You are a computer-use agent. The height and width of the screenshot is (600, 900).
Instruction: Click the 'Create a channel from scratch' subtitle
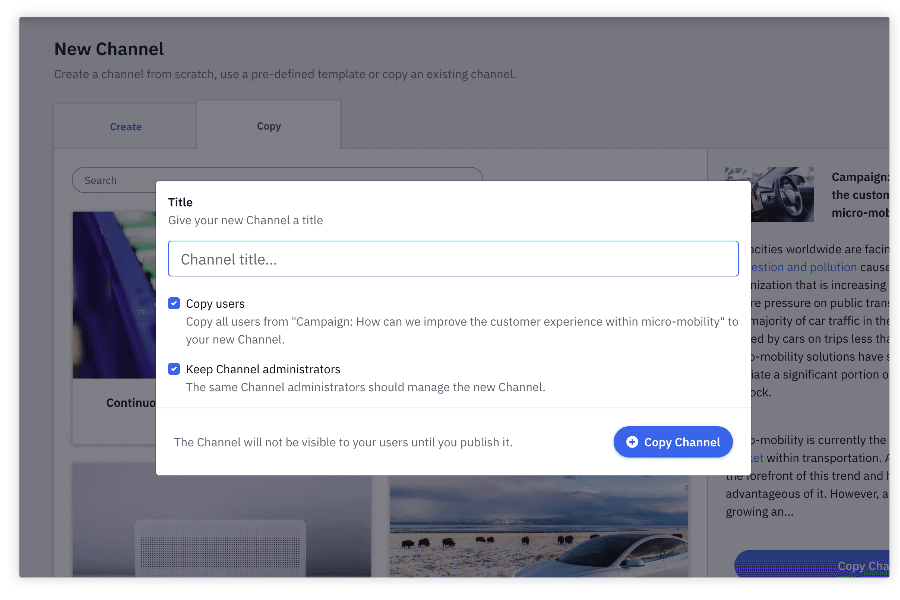pos(285,74)
